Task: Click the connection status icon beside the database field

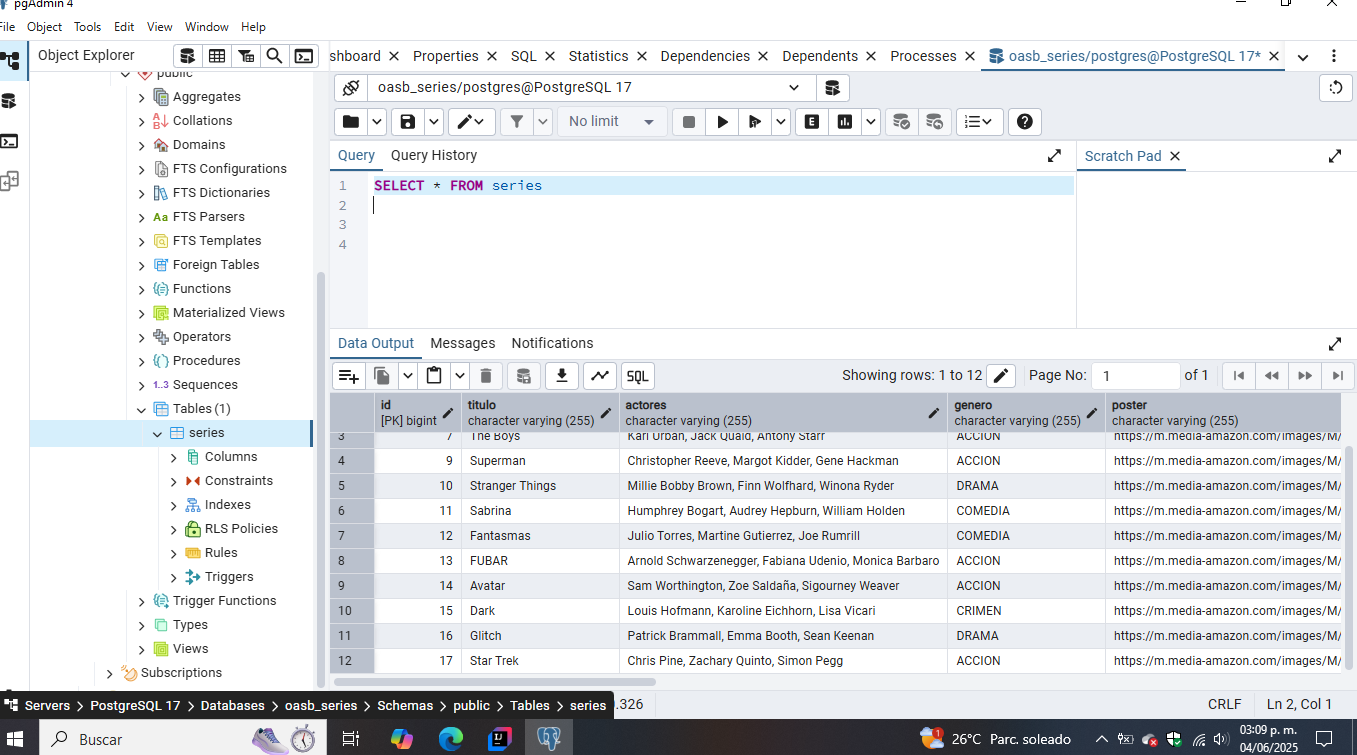Action: coord(350,87)
